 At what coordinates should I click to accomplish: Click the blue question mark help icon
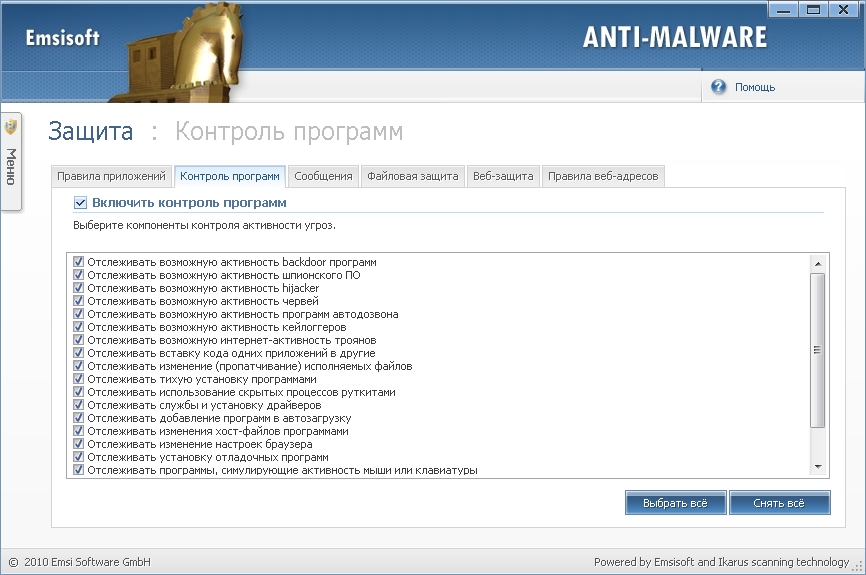coord(718,87)
